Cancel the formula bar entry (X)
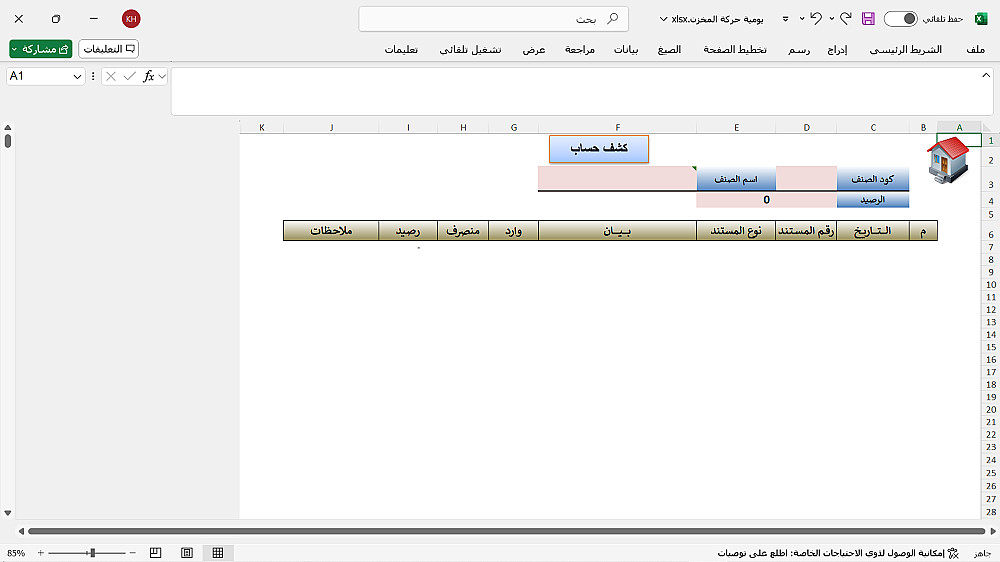The image size is (1000, 562). click(110, 76)
